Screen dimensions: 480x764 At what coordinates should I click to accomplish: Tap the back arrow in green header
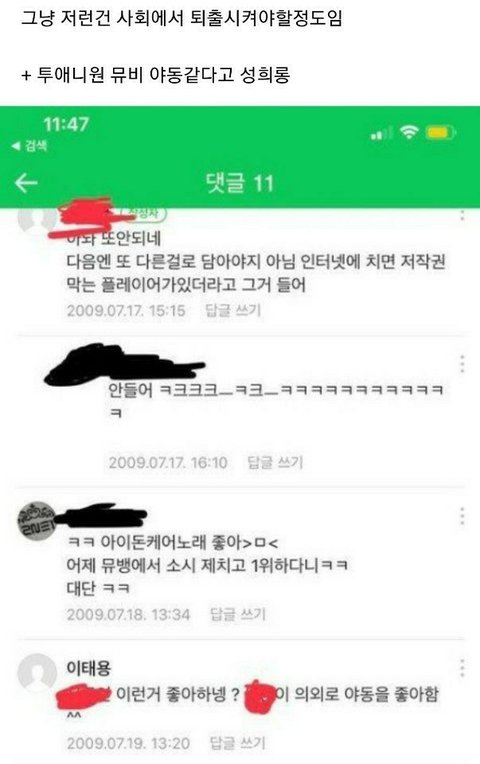[26, 183]
